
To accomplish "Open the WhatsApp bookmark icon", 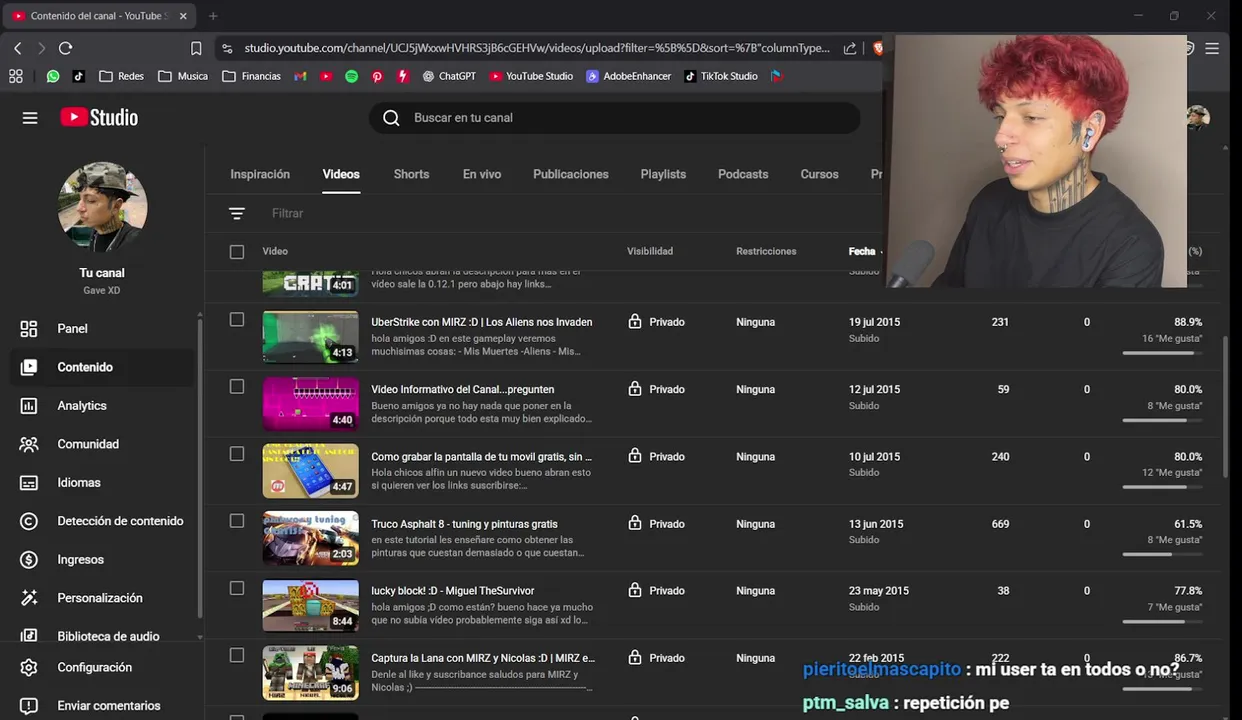I will click(x=53, y=76).
